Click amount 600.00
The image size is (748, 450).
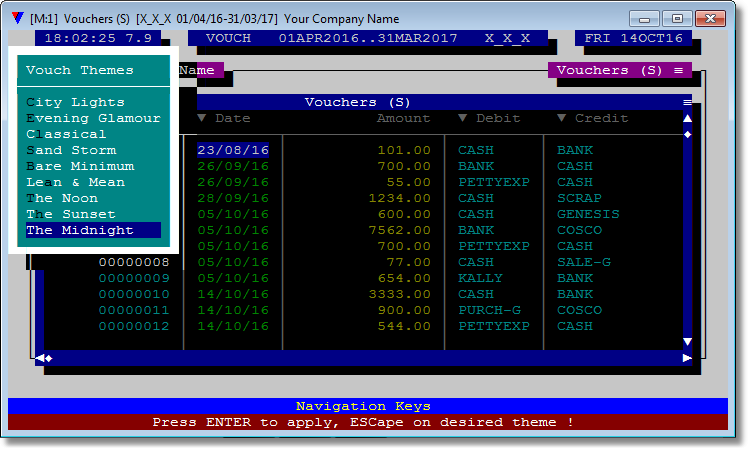tap(404, 214)
